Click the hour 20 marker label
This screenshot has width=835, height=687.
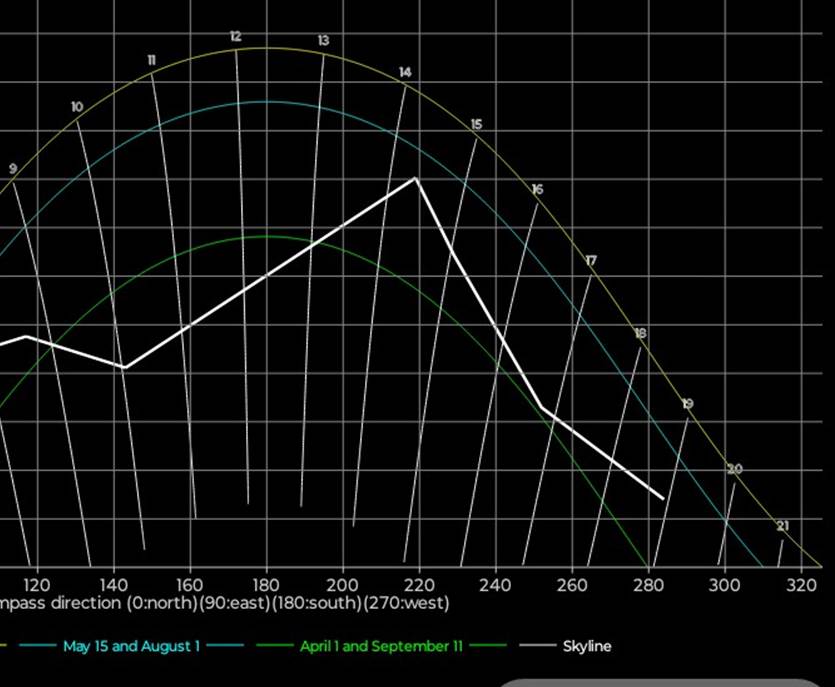[735, 469]
